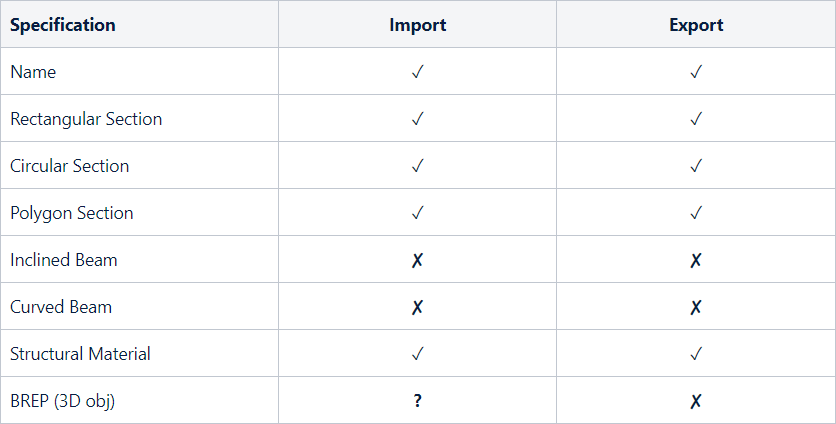This screenshot has width=836, height=424.
Task: Click the Export cross for BREP
Action: [x=696, y=401]
